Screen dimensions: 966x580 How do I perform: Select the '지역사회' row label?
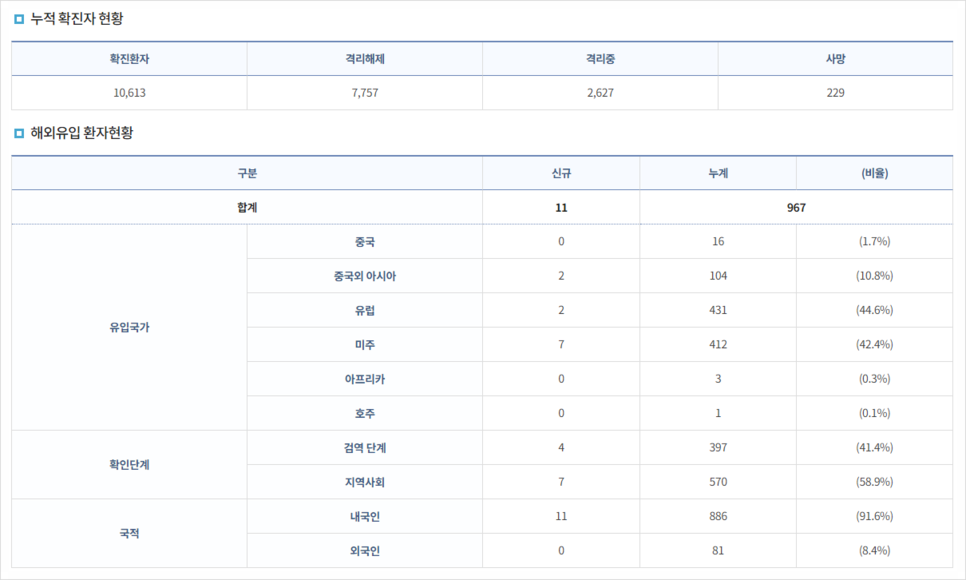(x=365, y=482)
